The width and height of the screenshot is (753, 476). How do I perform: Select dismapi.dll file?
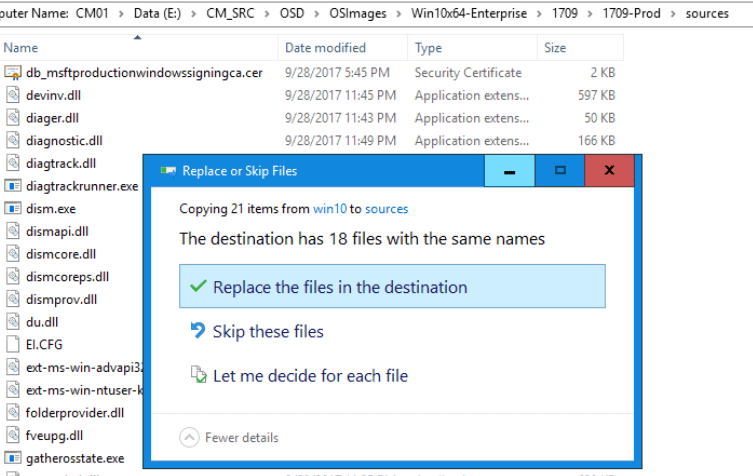pyautogui.click(x=57, y=232)
